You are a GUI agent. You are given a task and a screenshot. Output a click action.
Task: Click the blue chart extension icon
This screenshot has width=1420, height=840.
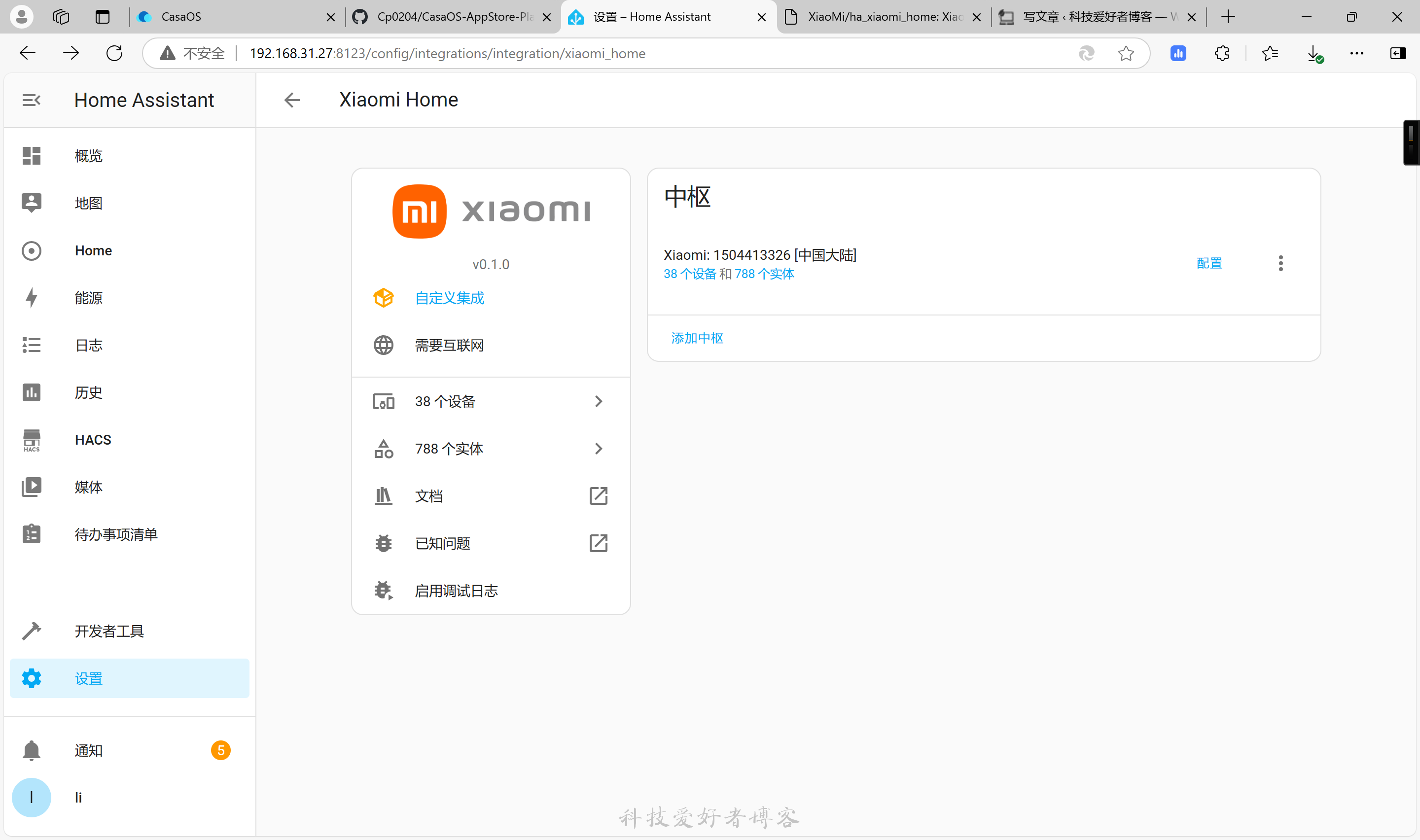point(1178,53)
